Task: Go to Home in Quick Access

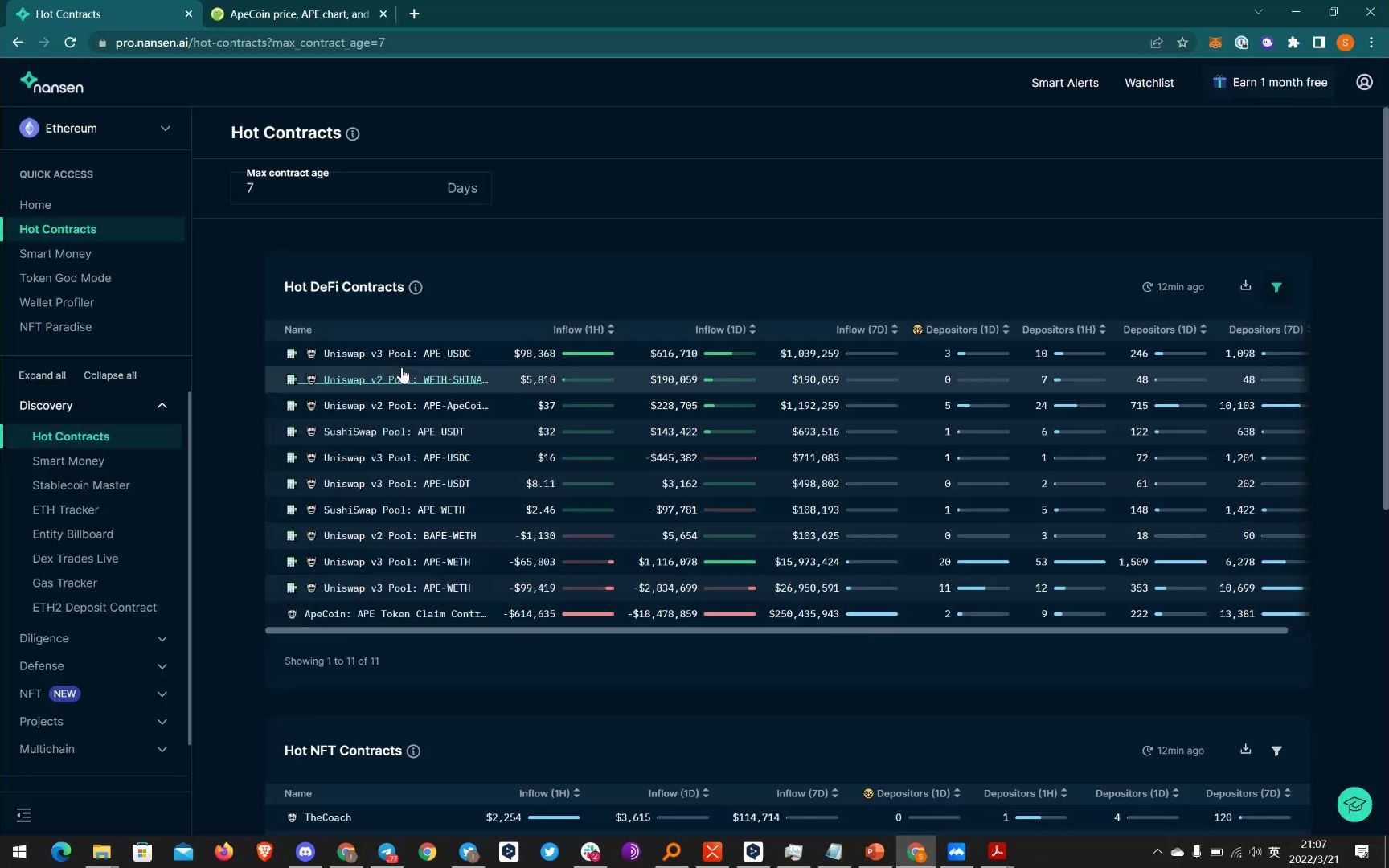Action: 35,205
